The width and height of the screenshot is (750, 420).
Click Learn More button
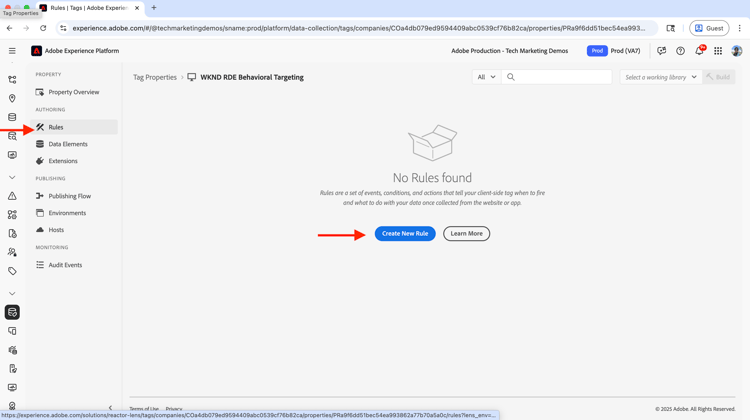[x=466, y=233]
